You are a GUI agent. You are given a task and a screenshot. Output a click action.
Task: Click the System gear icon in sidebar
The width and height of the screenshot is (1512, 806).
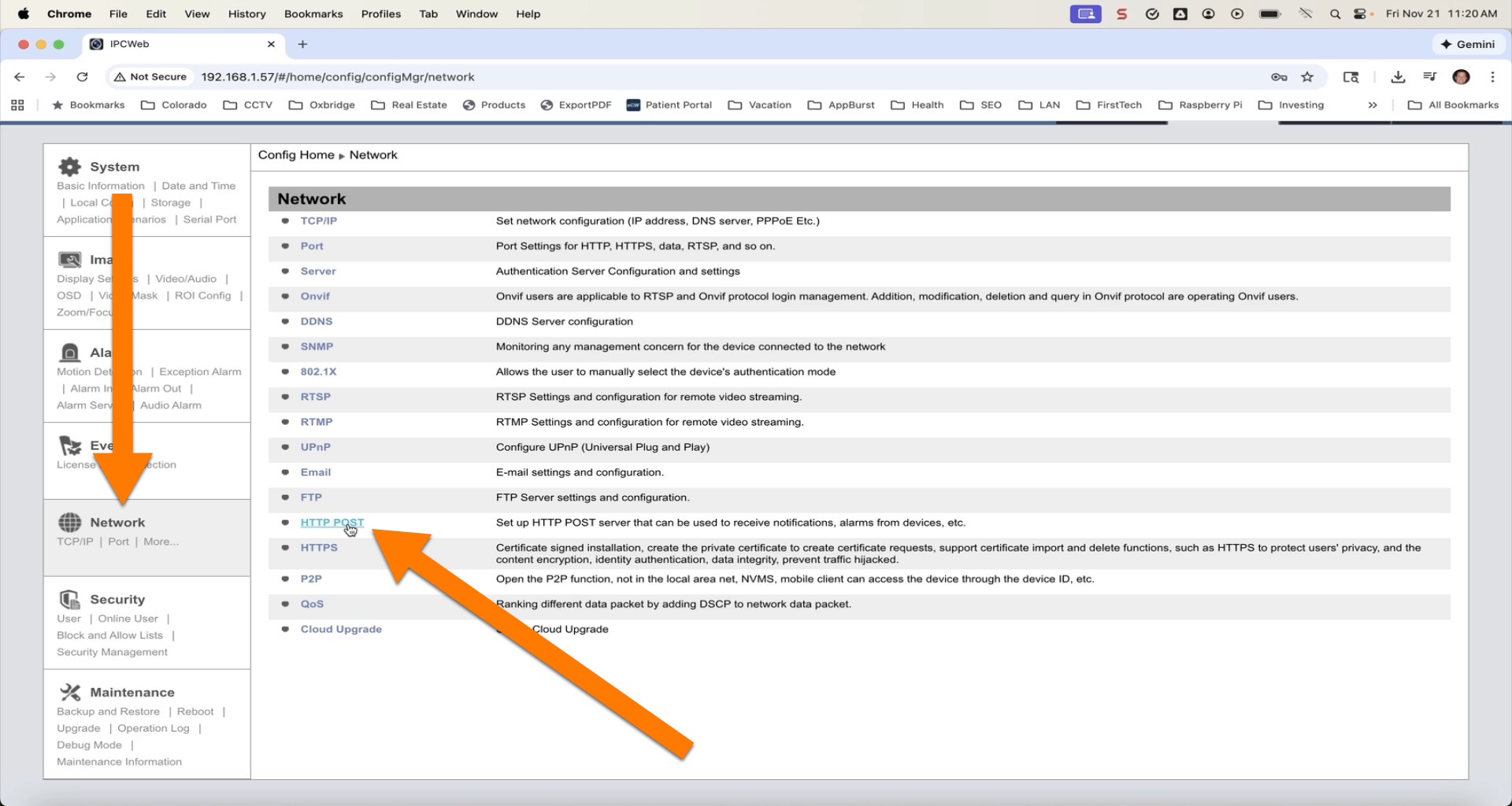pos(70,166)
